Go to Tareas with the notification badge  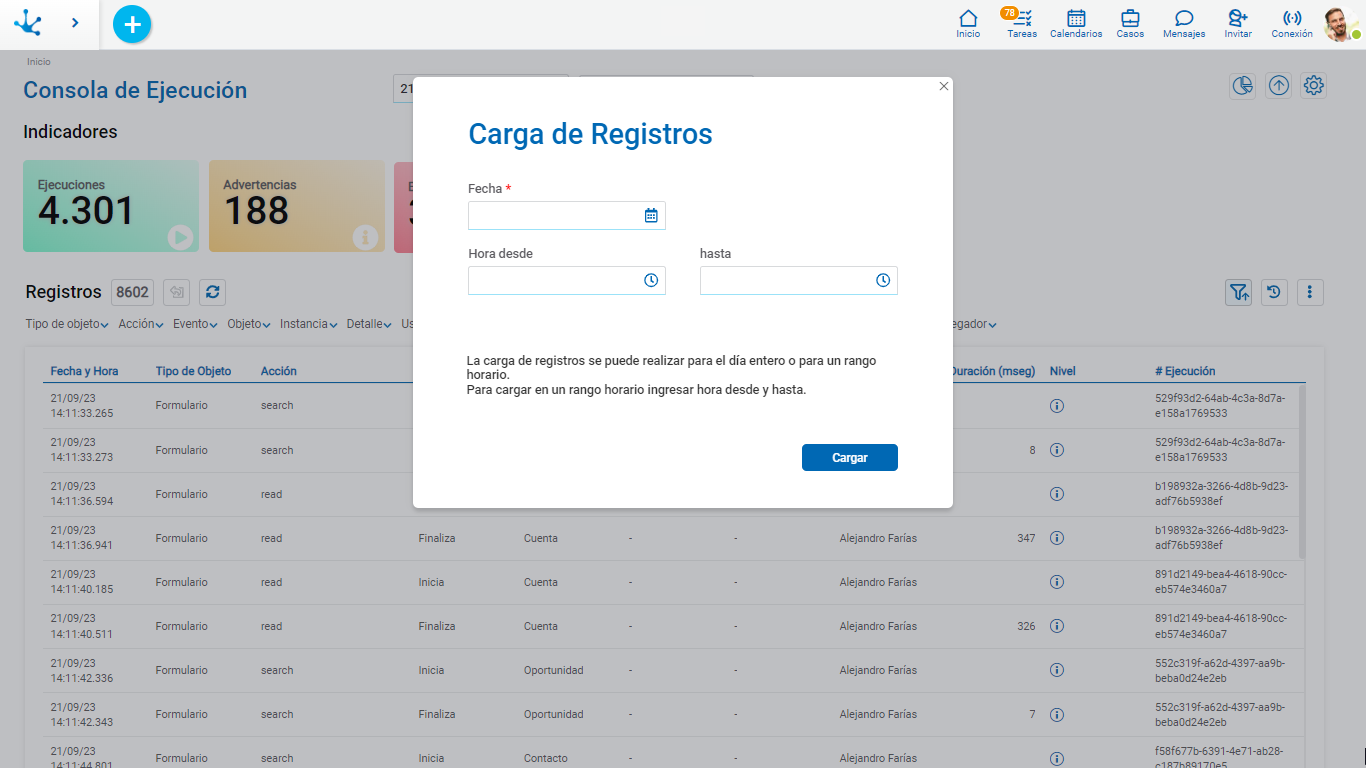click(1021, 22)
